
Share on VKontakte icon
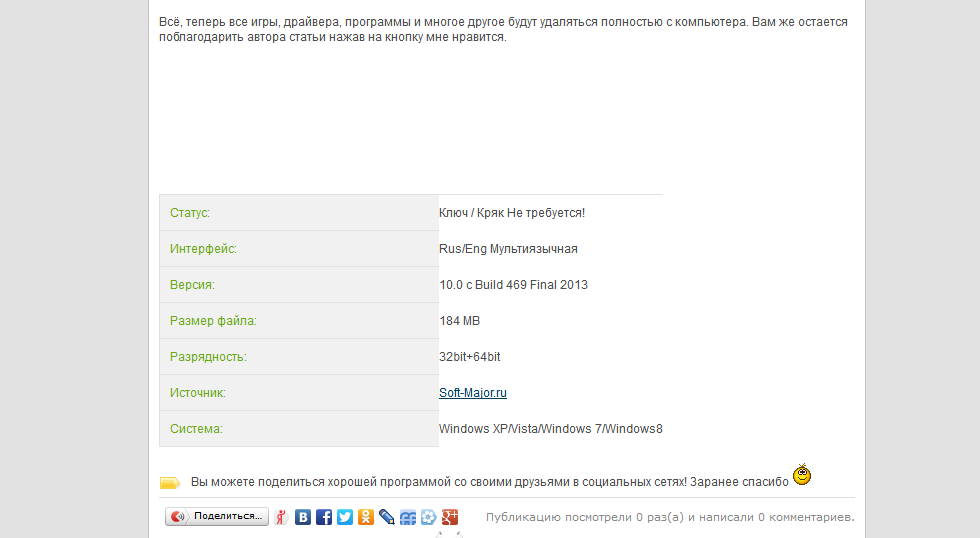point(302,517)
